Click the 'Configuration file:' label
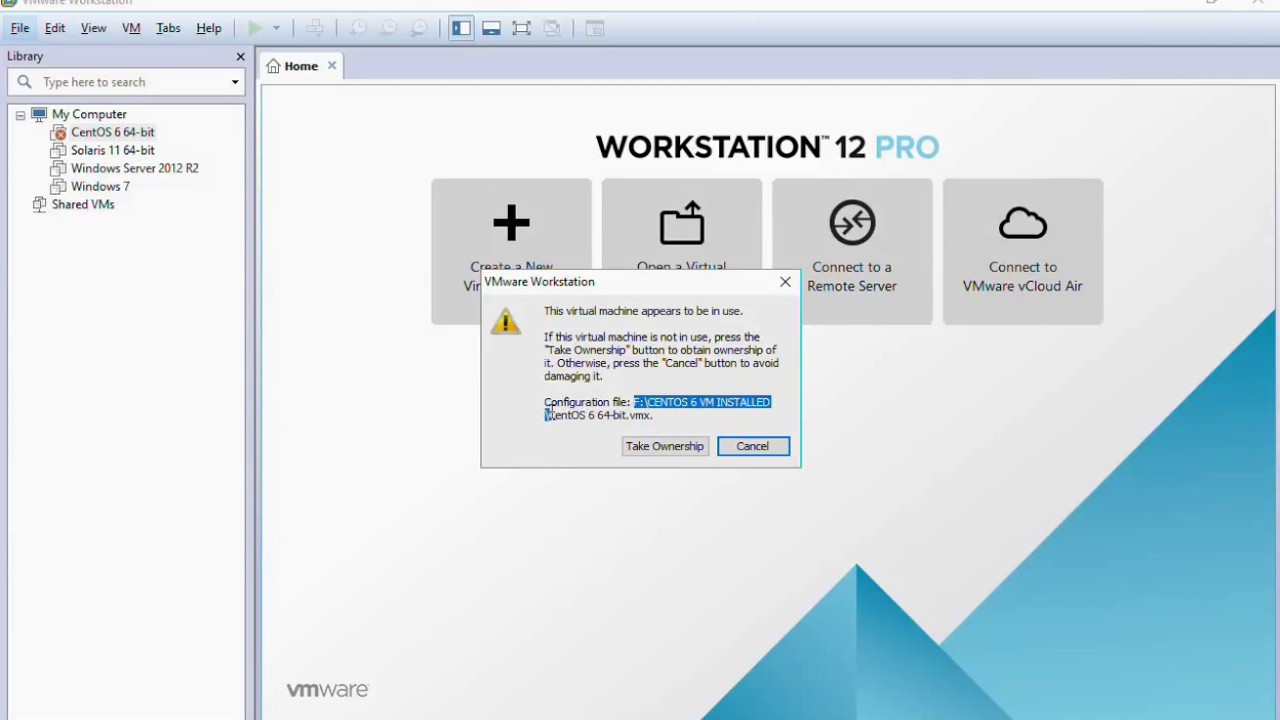This screenshot has width=1280, height=720. pyautogui.click(x=587, y=402)
